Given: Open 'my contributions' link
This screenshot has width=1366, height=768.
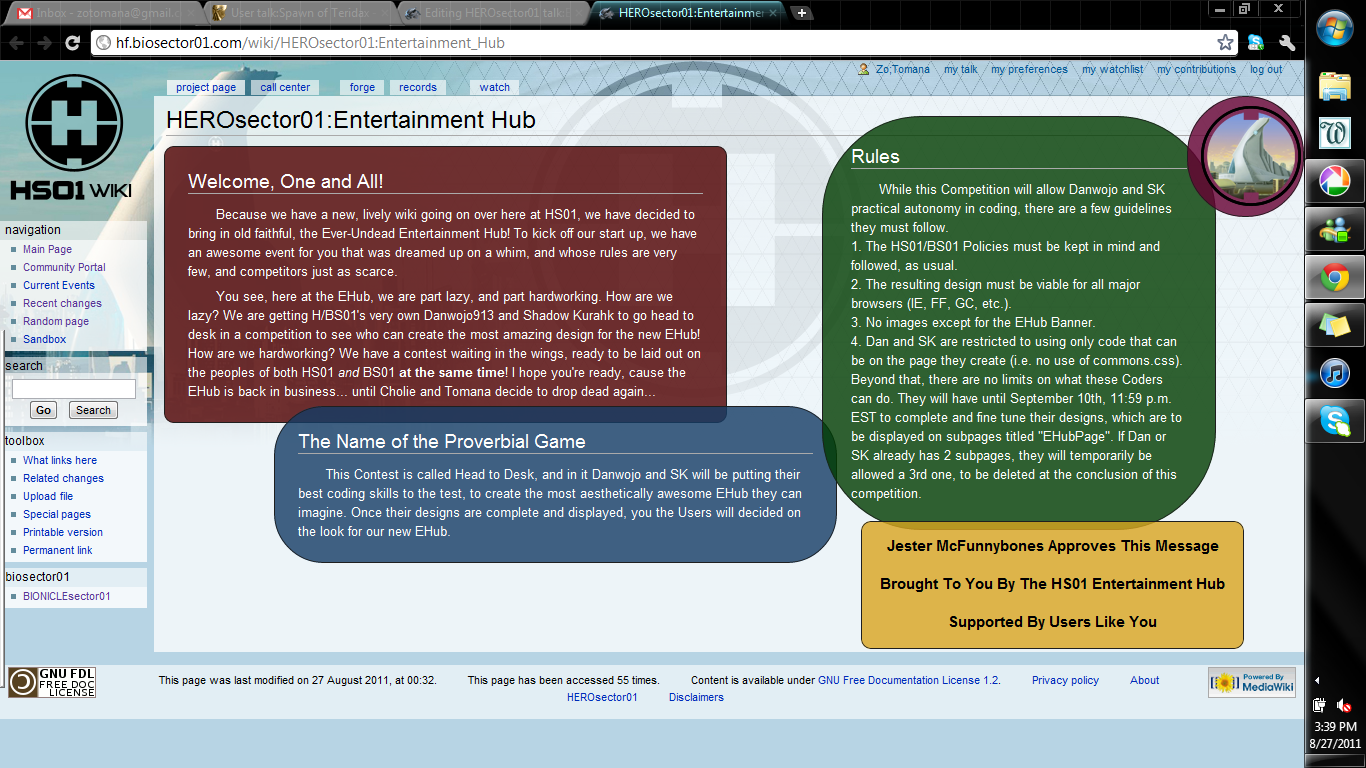Looking at the screenshot, I should click(x=1196, y=69).
